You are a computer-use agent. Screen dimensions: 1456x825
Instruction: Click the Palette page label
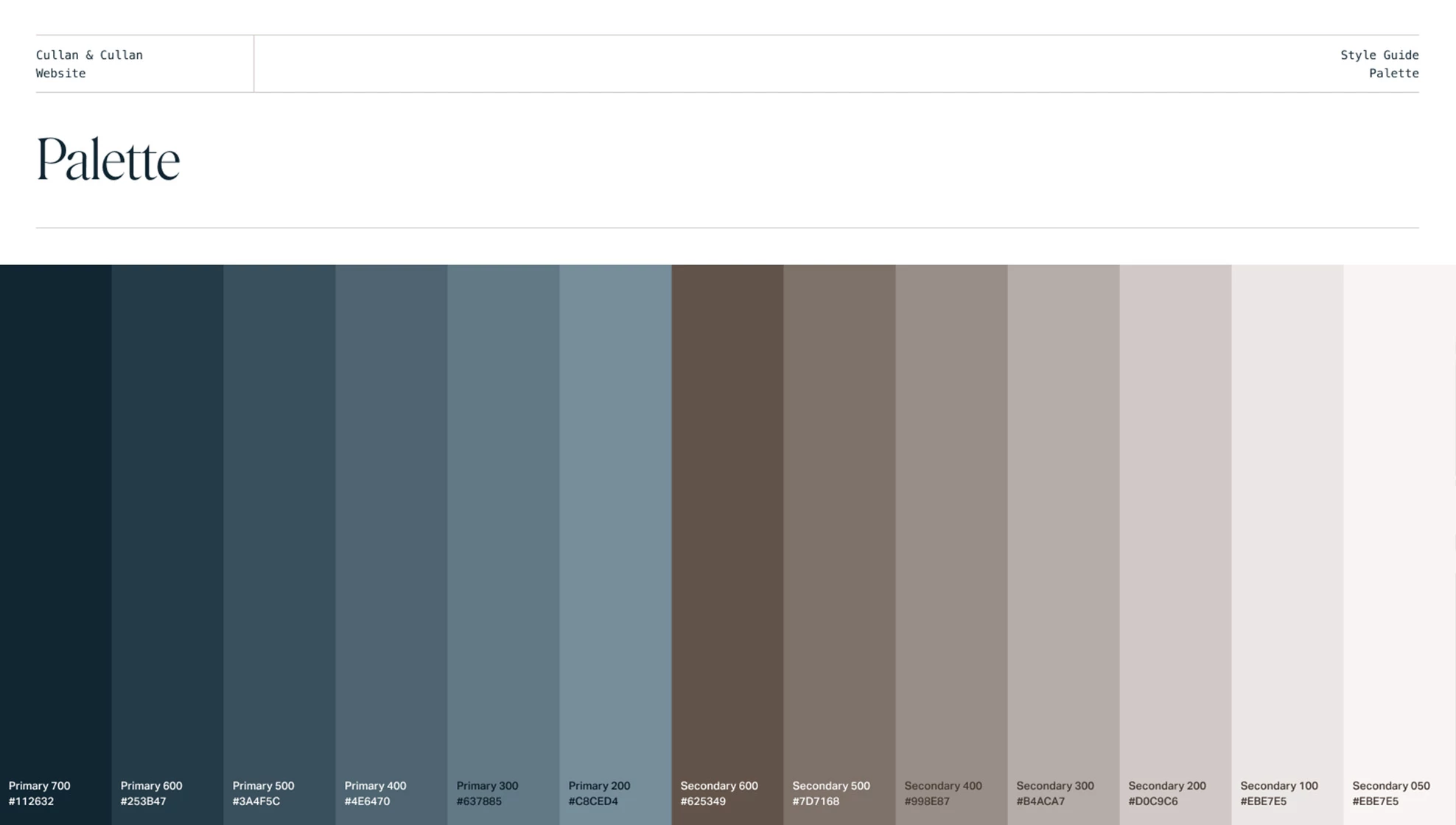1394,73
